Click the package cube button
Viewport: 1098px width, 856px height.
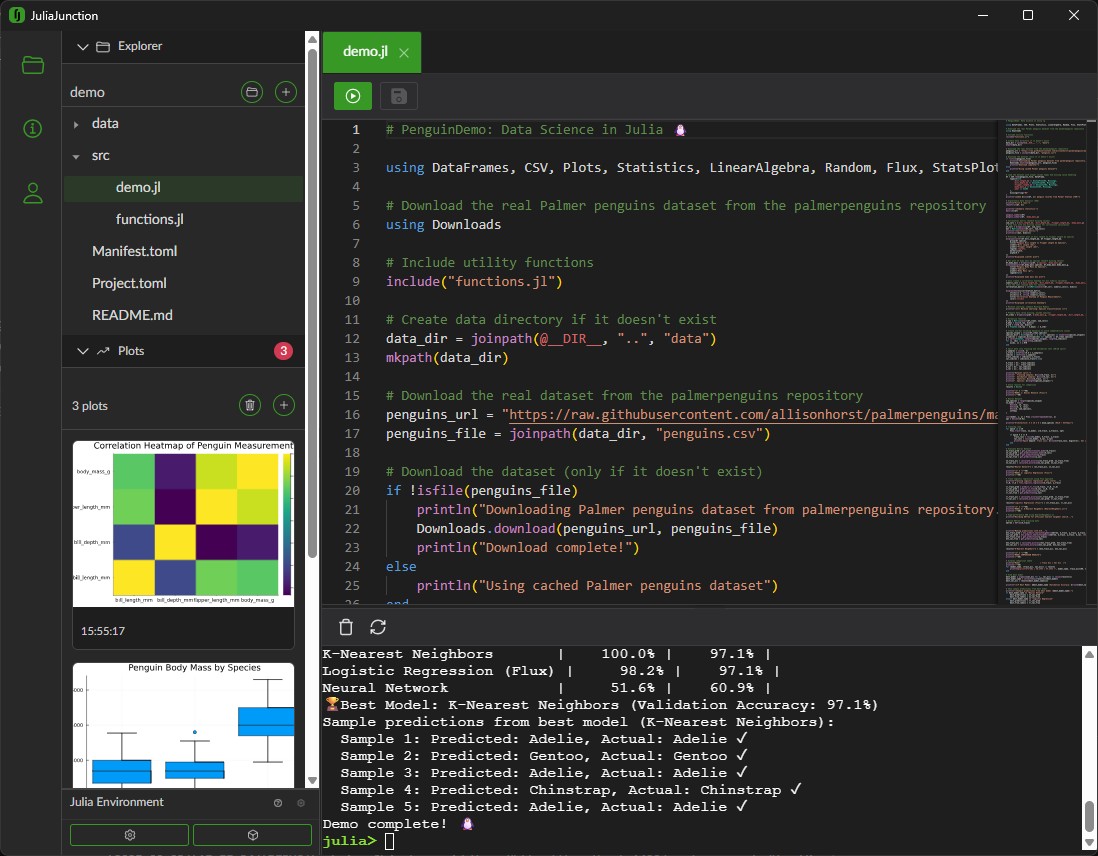coord(253,835)
